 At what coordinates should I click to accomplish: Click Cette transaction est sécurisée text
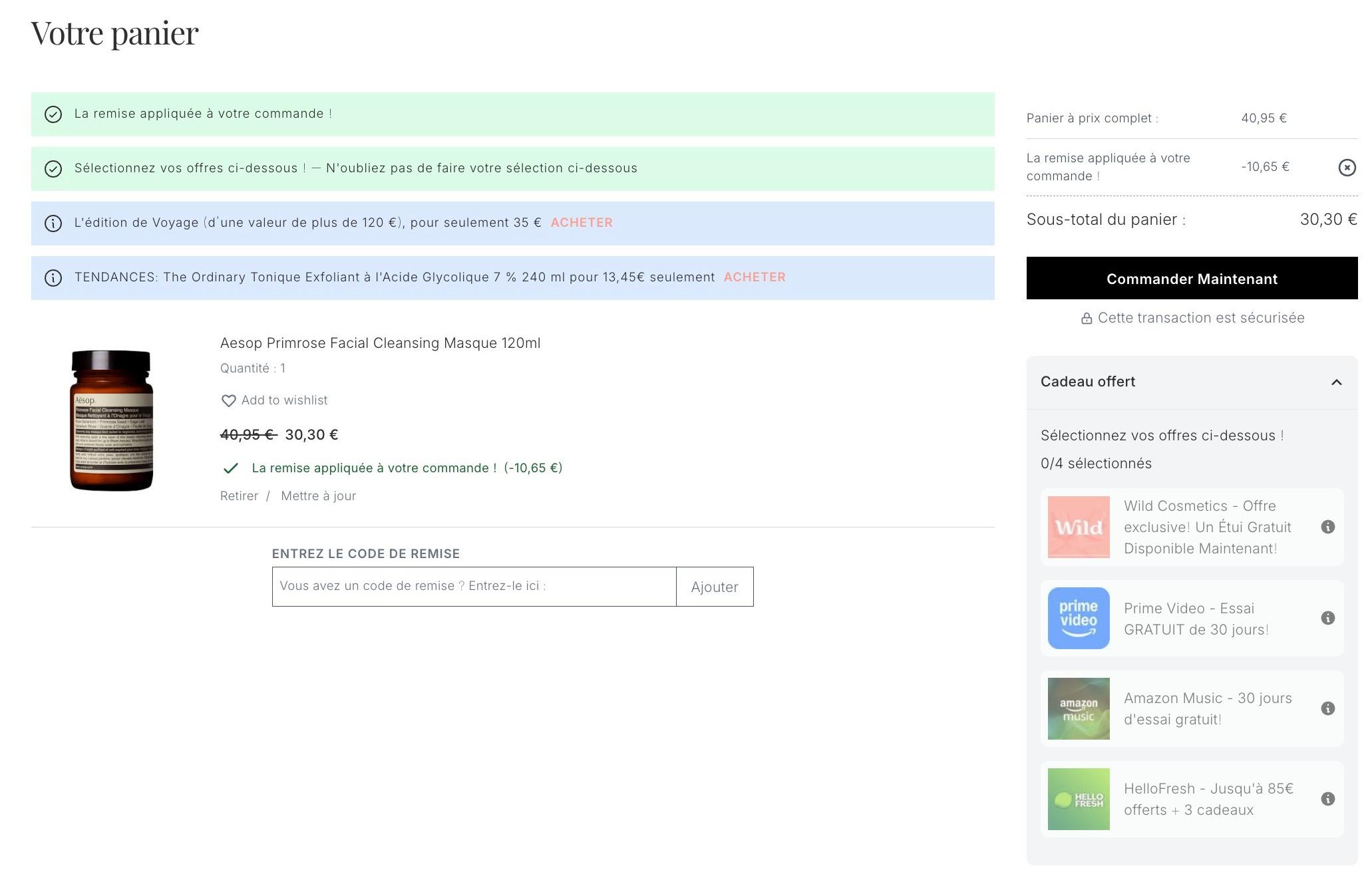coord(1201,318)
